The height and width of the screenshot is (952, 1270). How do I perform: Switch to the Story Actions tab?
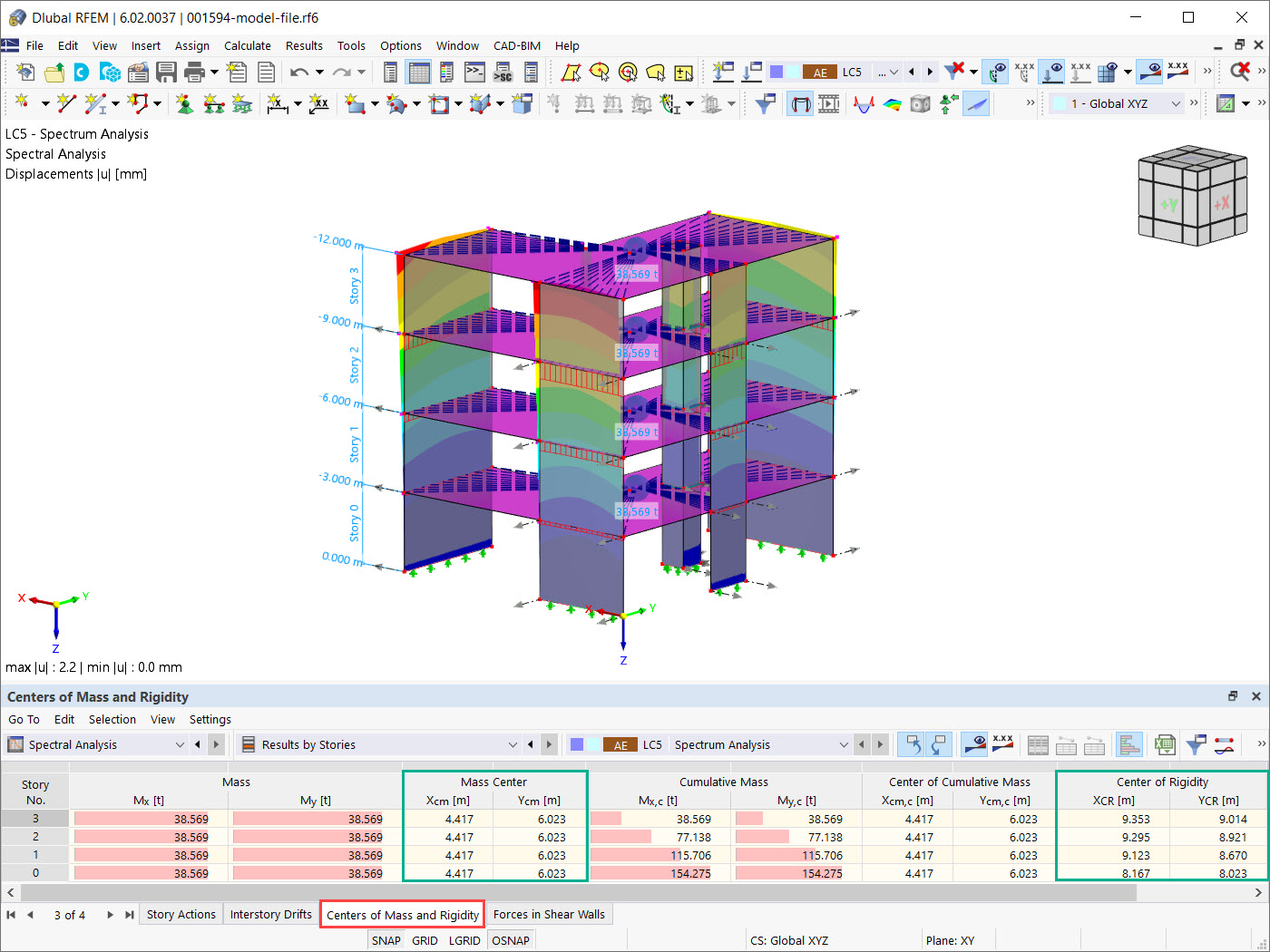[181, 914]
